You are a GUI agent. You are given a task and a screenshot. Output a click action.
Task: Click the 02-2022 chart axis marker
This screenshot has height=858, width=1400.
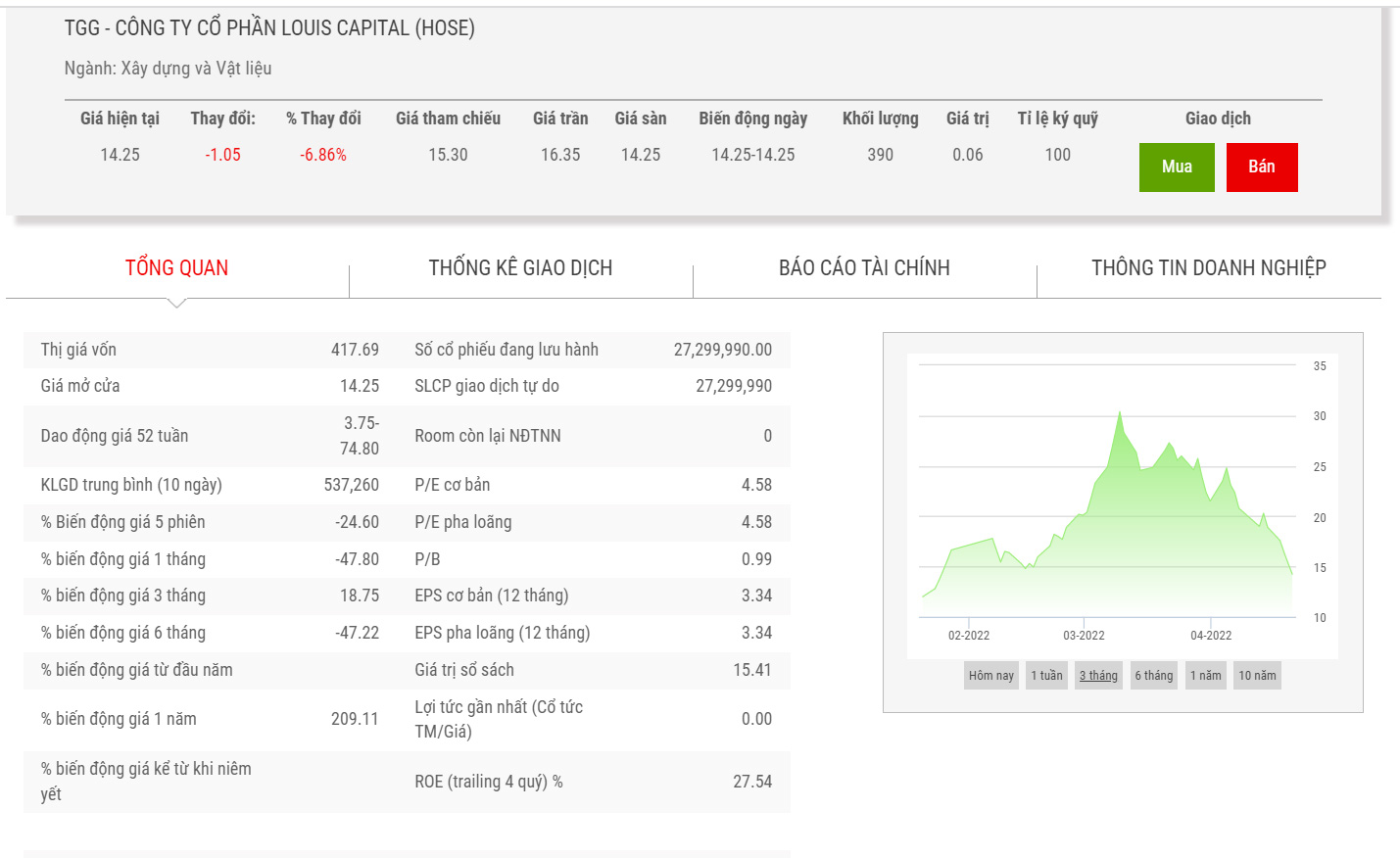tap(969, 636)
